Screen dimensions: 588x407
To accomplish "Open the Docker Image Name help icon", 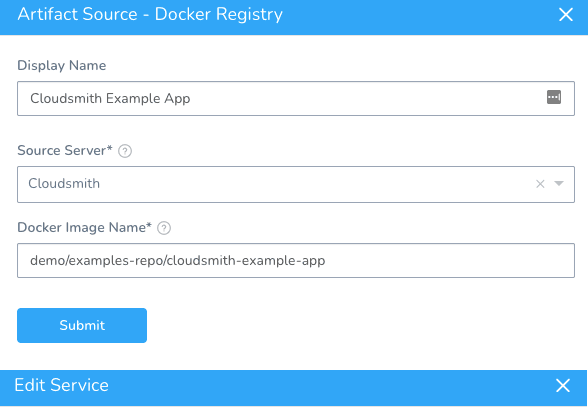I will click(x=164, y=228).
